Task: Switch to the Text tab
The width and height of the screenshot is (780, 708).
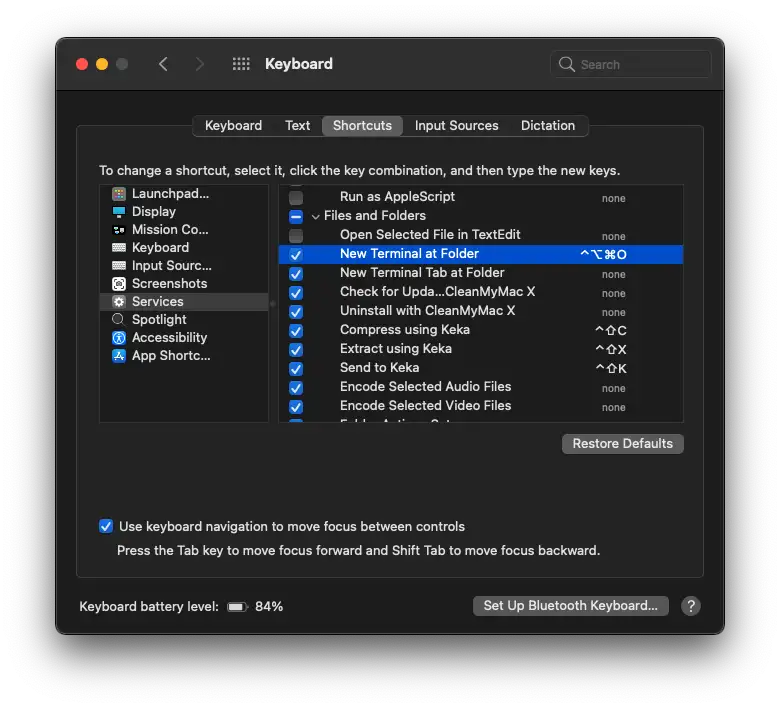Action: [297, 125]
